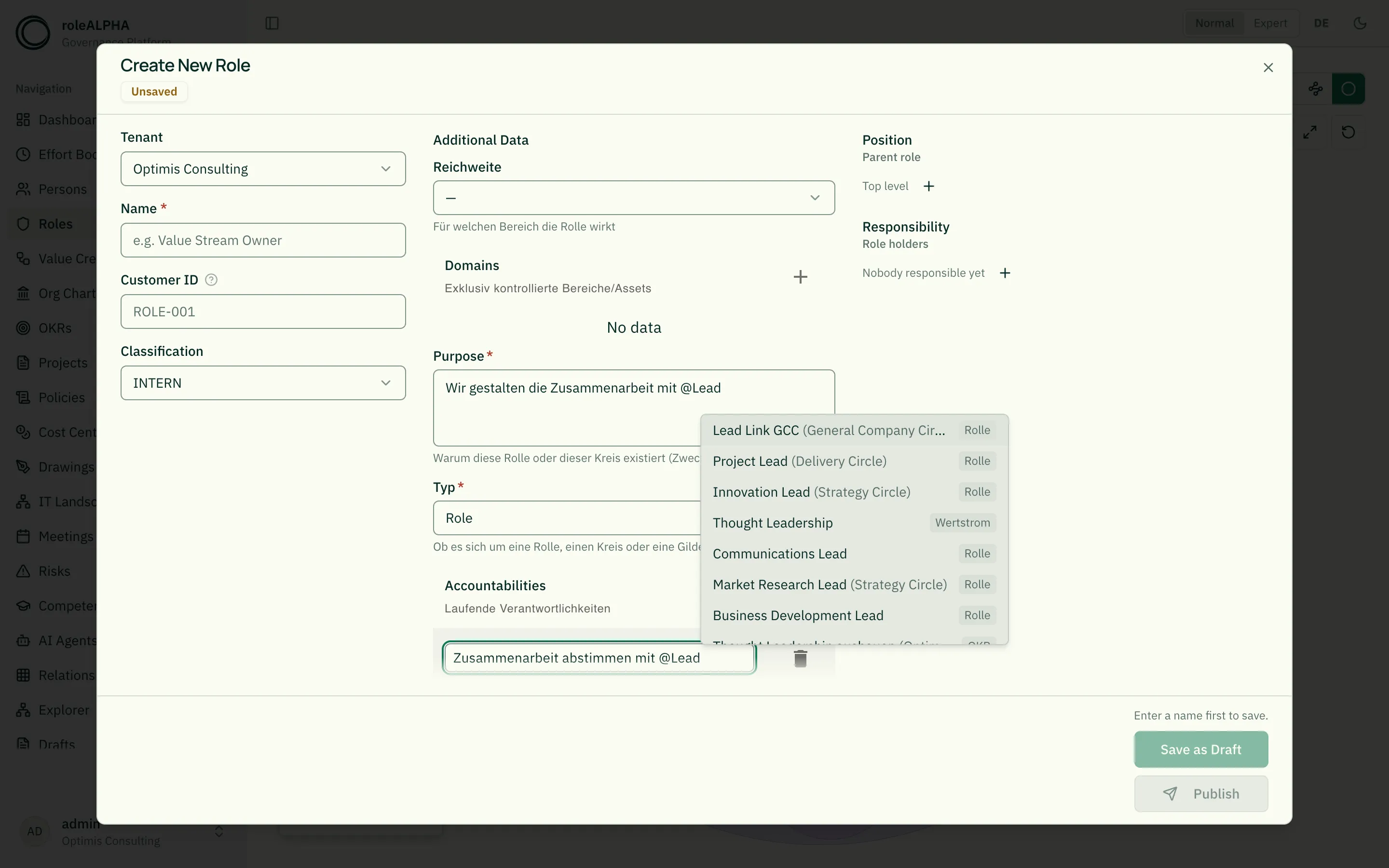The height and width of the screenshot is (868, 1389).
Task: Click the accountability input Zusammenarbeit abstimmen
Action: (599, 658)
